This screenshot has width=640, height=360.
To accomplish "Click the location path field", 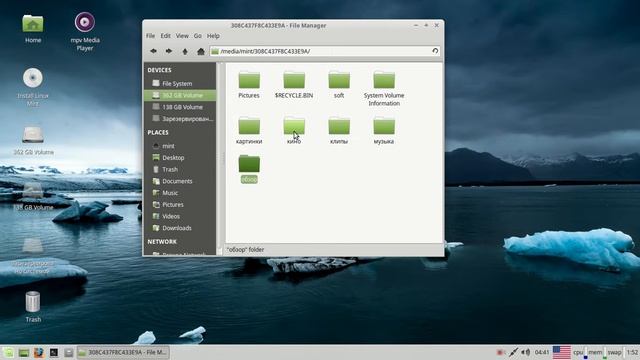I will click(x=325, y=51).
